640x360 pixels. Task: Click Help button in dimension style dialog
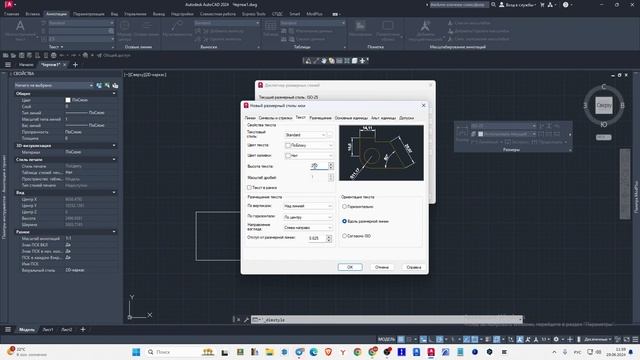click(413, 267)
